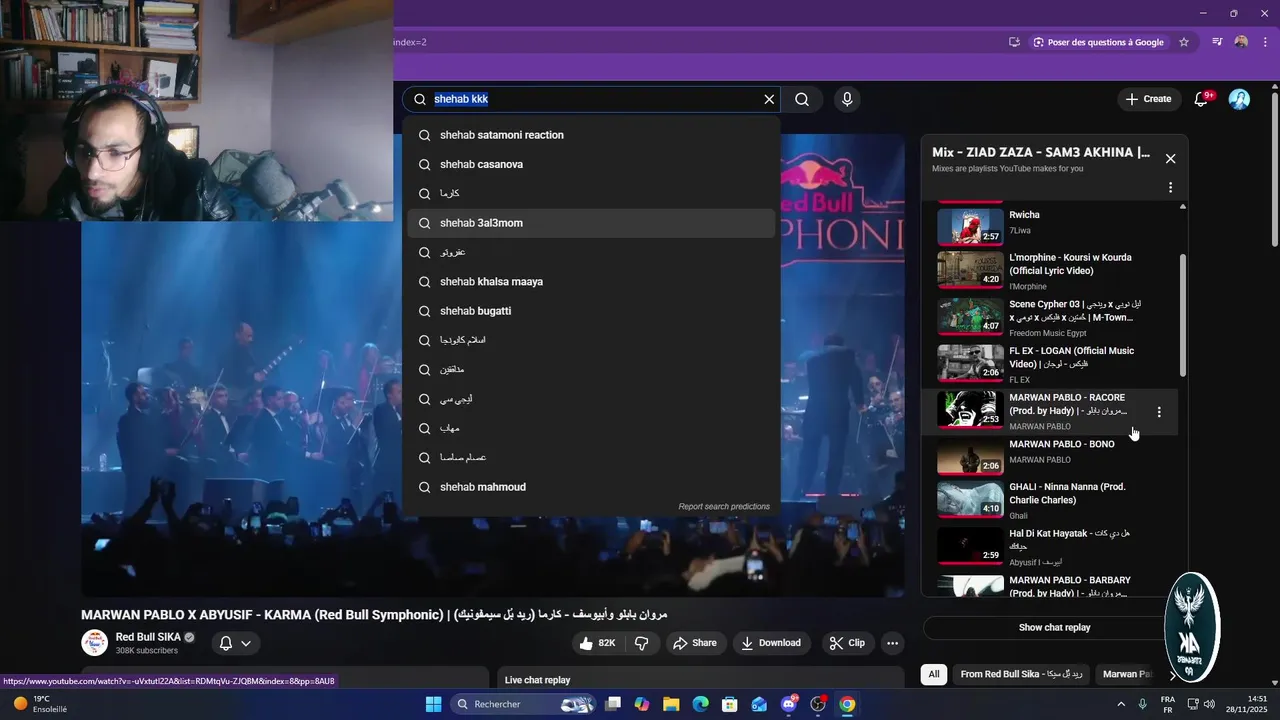Clear the search box with the X icon

coord(769,99)
